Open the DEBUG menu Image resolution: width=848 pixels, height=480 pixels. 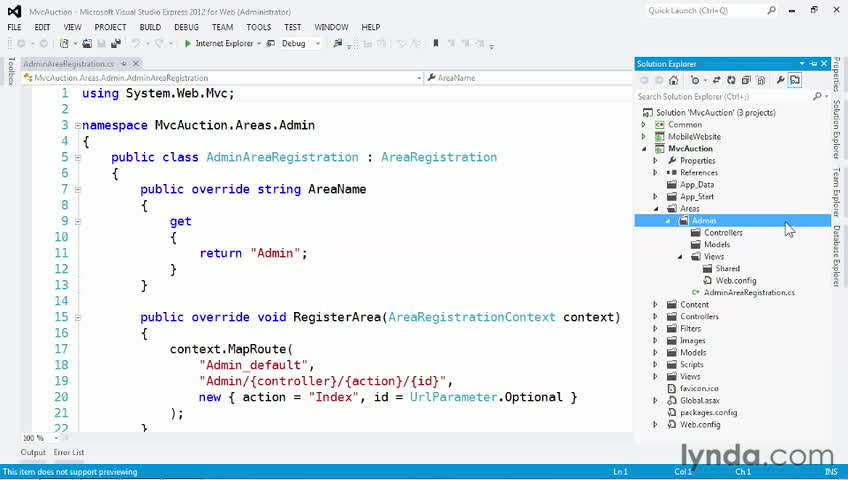pyautogui.click(x=187, y=27)
